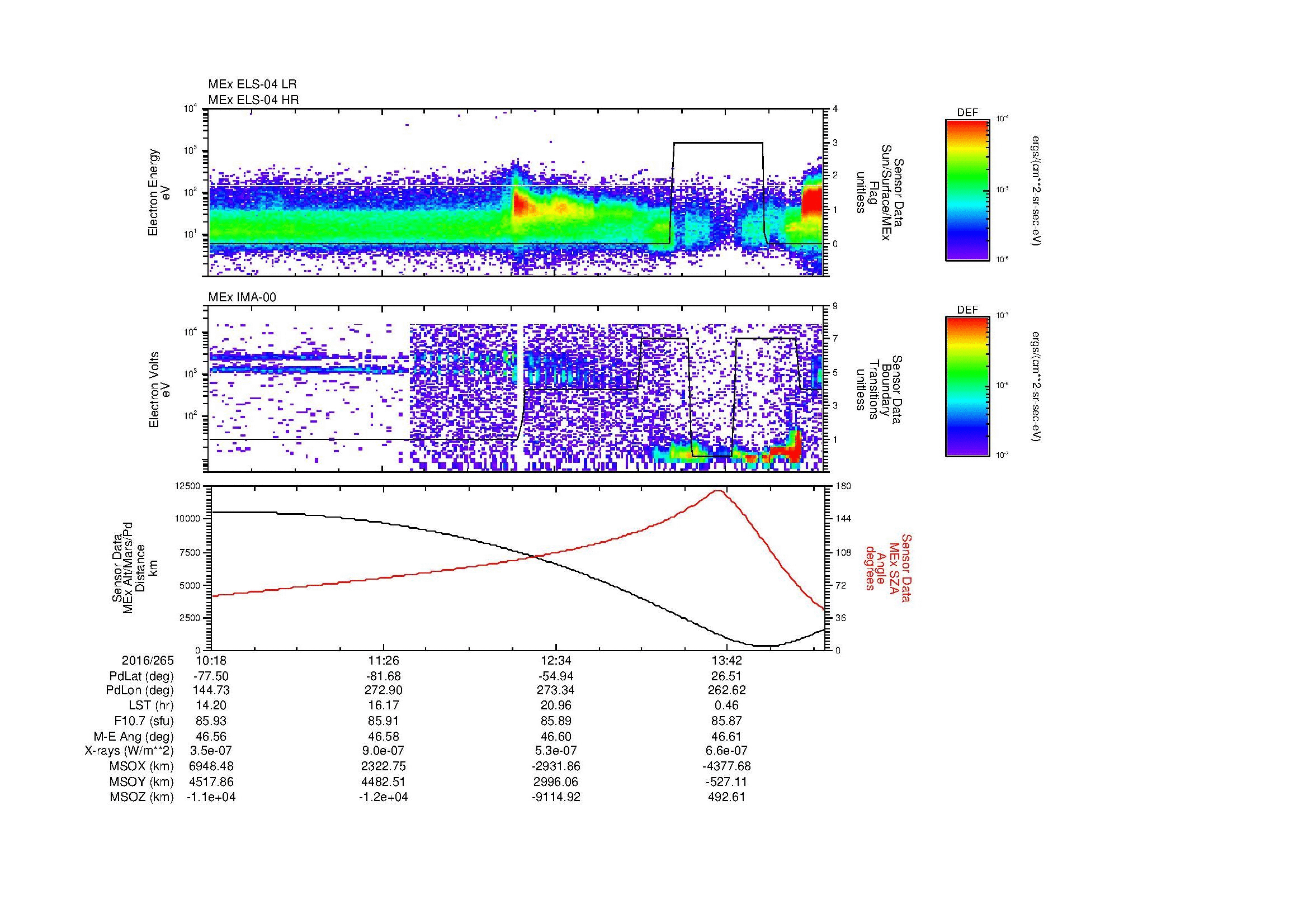Click the X-rays value 6.6e-07
The image size is (1308, 924).
click(x=726, y=751)
